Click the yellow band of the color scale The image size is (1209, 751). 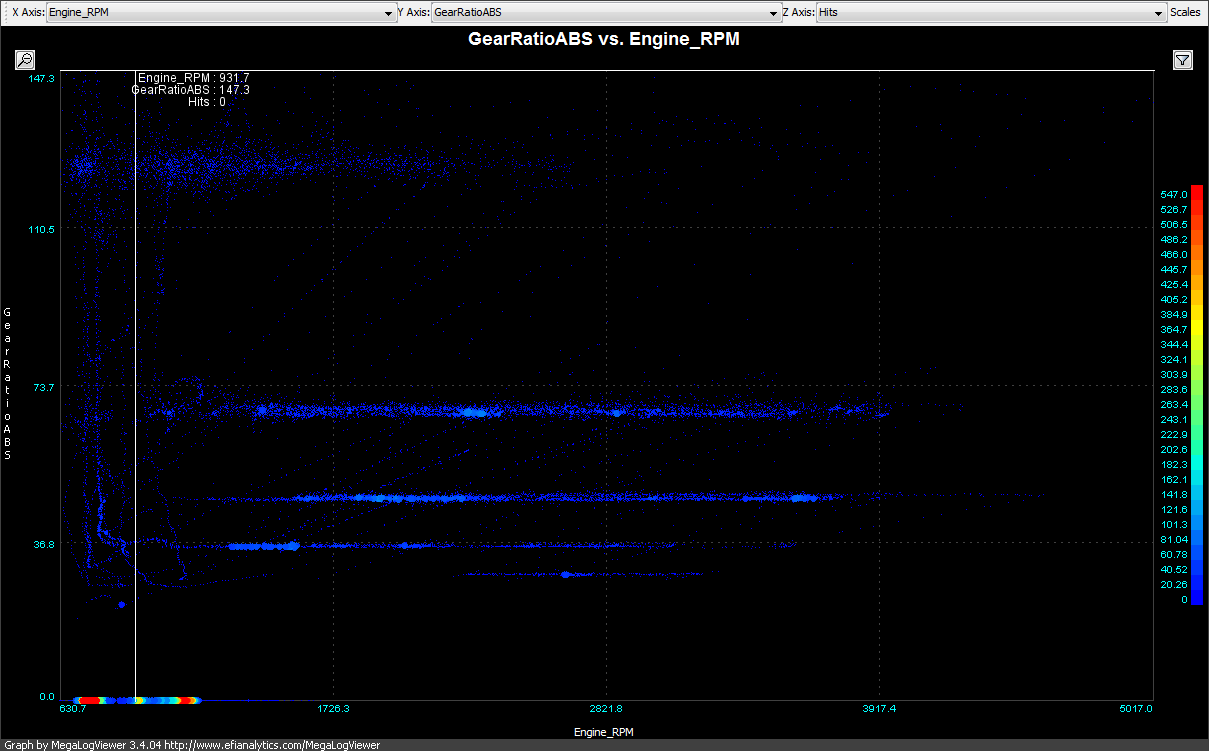coord(1196,328)
